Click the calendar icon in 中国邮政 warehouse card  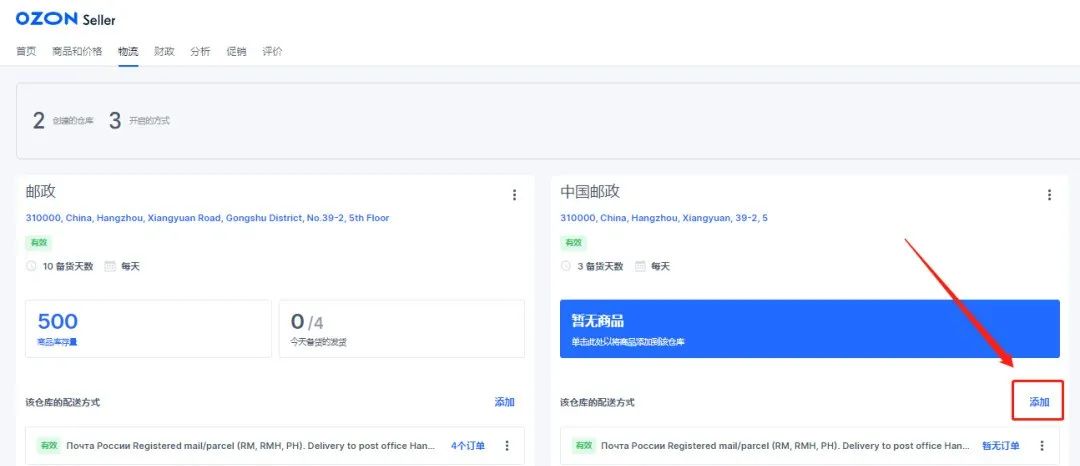640,266
